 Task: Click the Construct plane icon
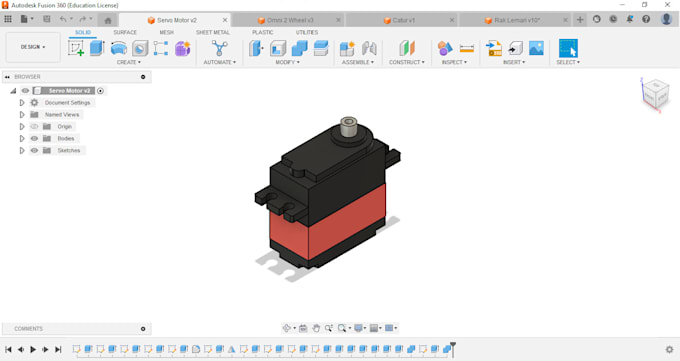407,48
